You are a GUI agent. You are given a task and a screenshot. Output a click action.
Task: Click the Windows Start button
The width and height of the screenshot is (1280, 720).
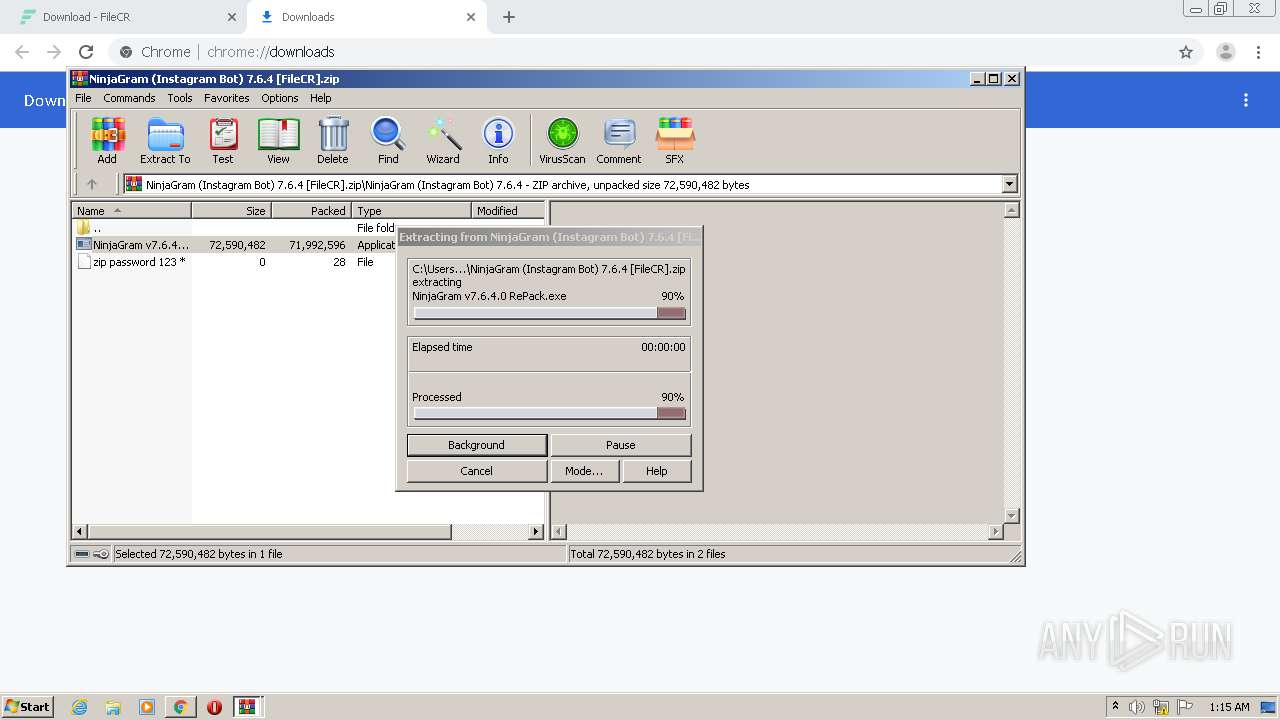(28, 707)
